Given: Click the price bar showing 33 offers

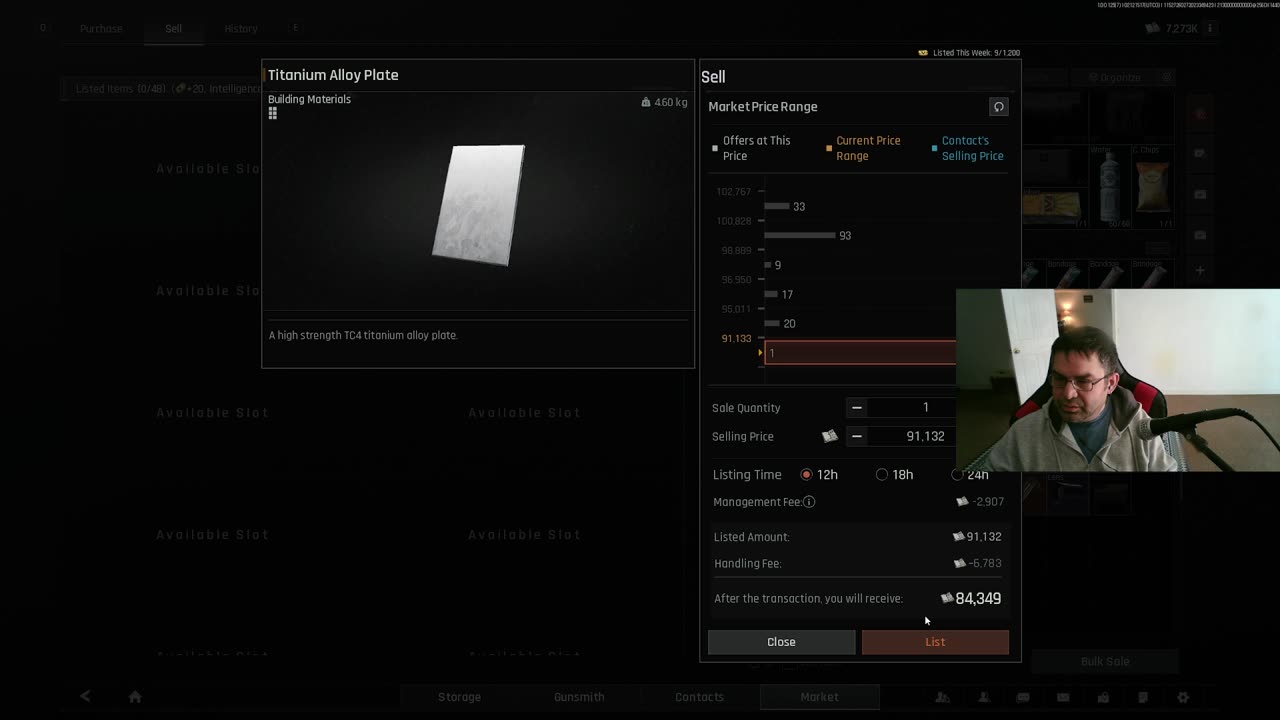Looking at the screenshot, I should click(776, 206).
